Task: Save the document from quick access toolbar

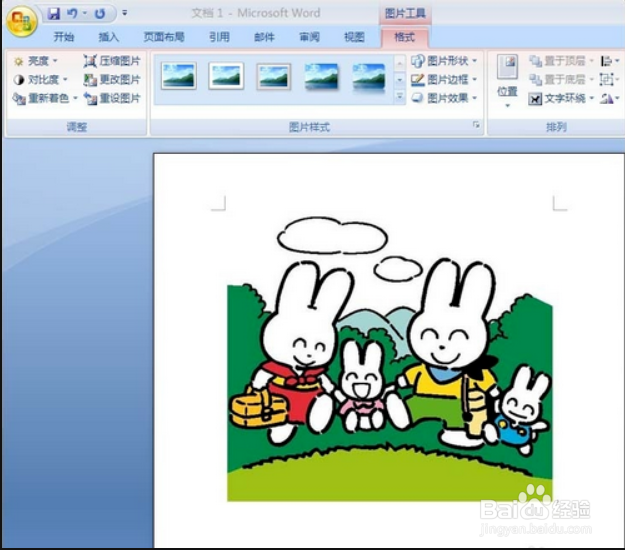Action: [x=53, y=14]
